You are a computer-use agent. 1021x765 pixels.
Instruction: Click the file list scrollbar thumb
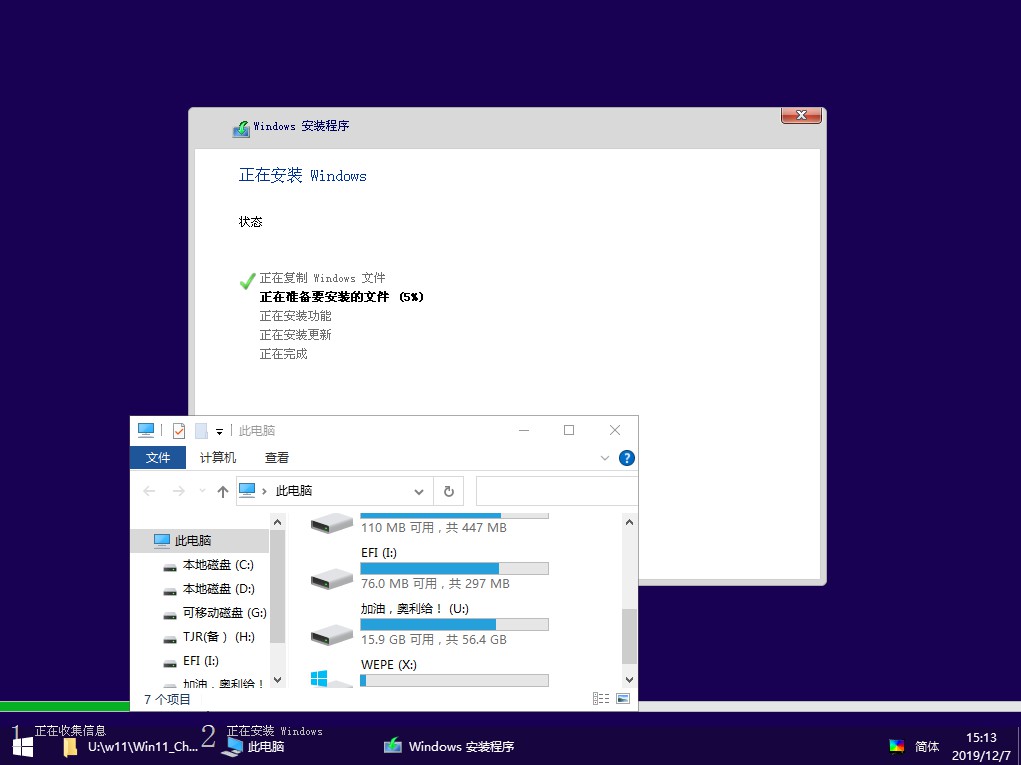click(x=629, y=636)
